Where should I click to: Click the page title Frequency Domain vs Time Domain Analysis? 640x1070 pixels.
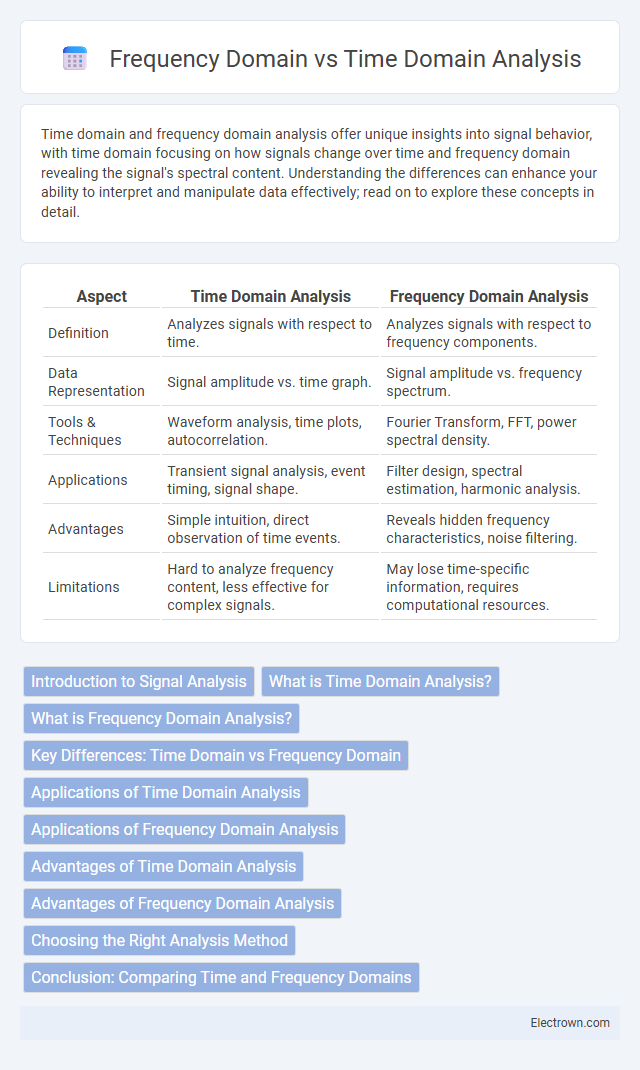[345, 59]
